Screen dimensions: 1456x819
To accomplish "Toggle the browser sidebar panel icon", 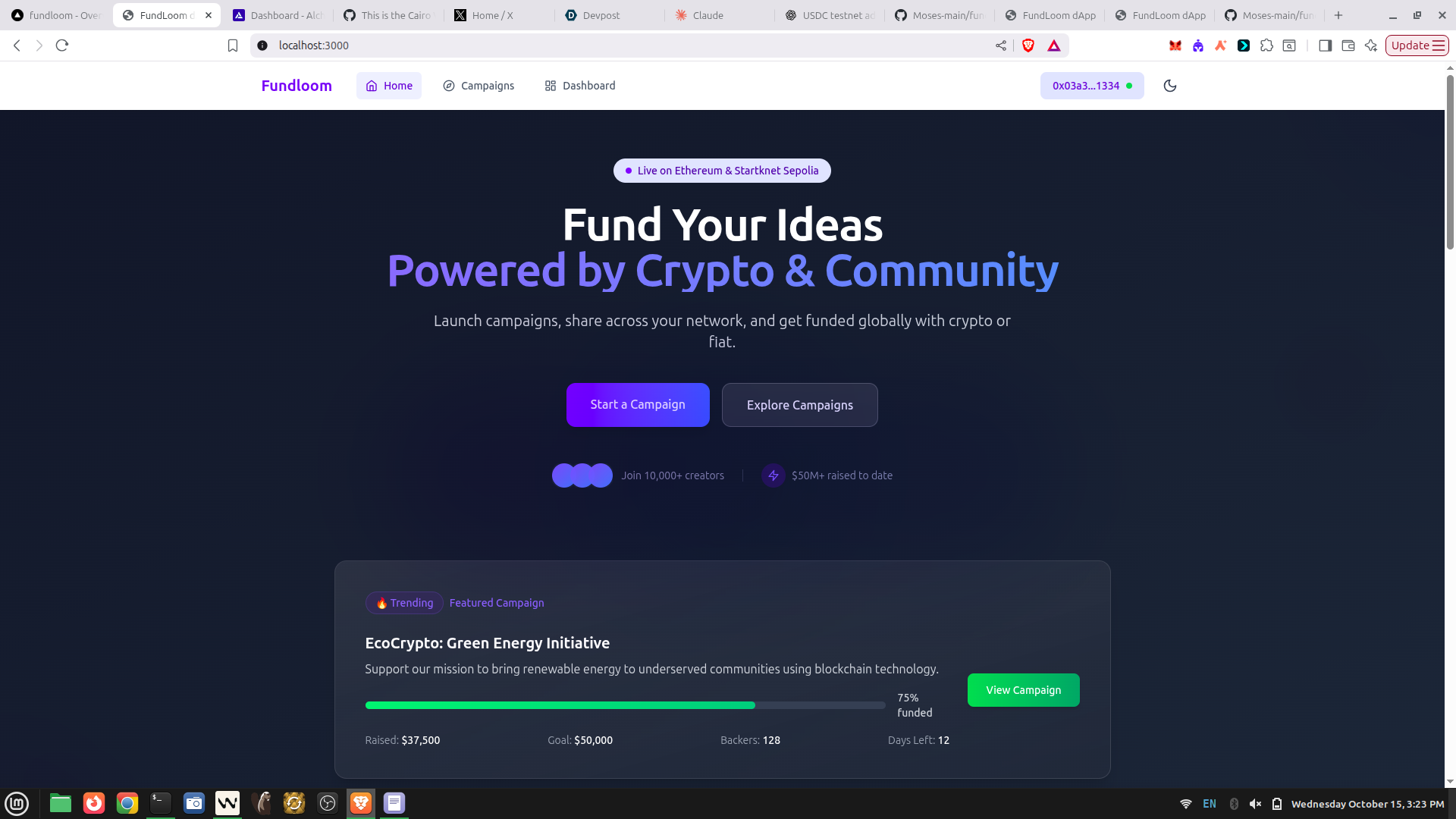I will point(1325,45).
